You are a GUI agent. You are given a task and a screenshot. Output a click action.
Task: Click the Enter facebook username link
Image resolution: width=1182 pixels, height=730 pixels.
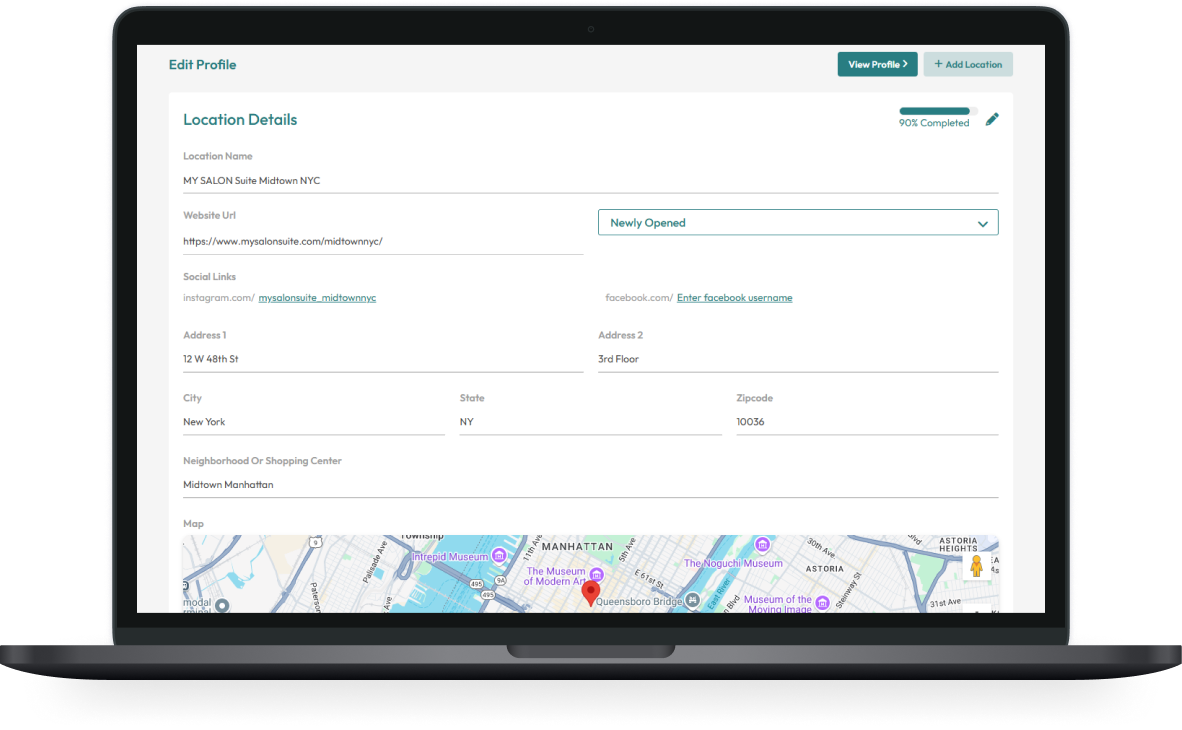(x=734, y=297)
